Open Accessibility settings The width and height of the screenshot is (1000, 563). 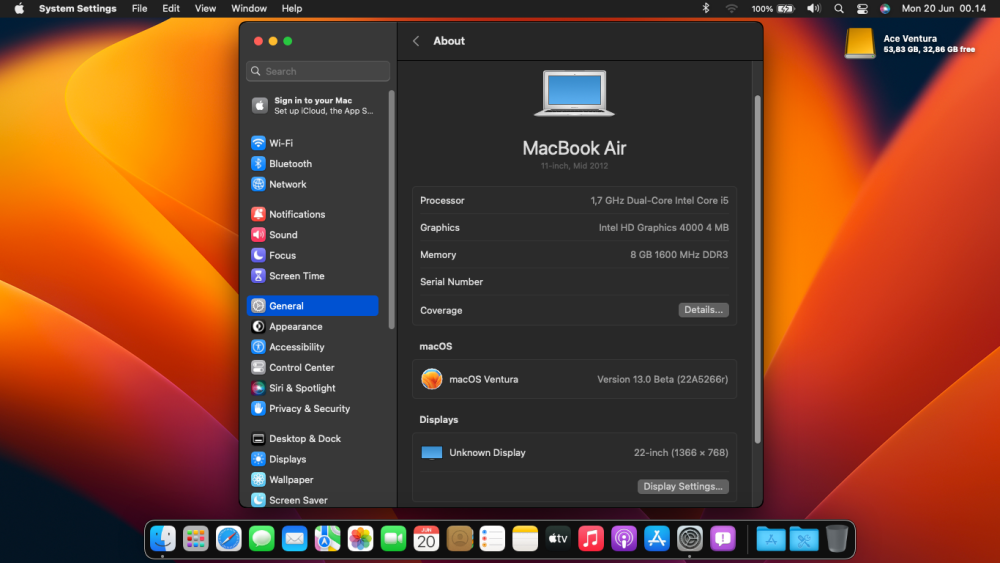point(312,347)
